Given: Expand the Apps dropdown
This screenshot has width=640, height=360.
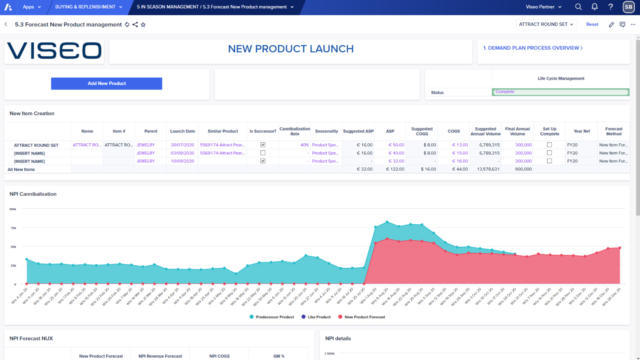Looking at the screenshot, I should pyautogui.click(x=32, y=7).
